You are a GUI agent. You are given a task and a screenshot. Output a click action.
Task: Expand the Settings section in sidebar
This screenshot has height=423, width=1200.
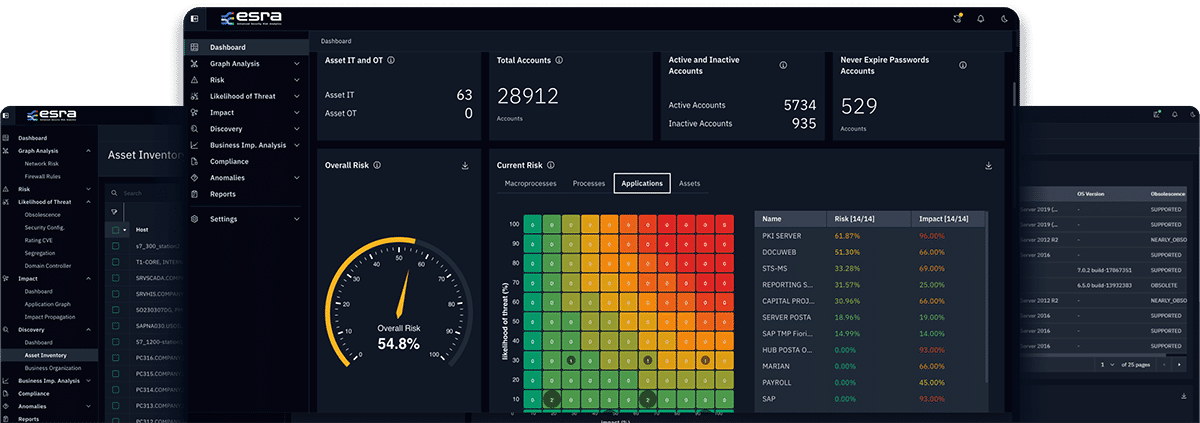(297, 219)
